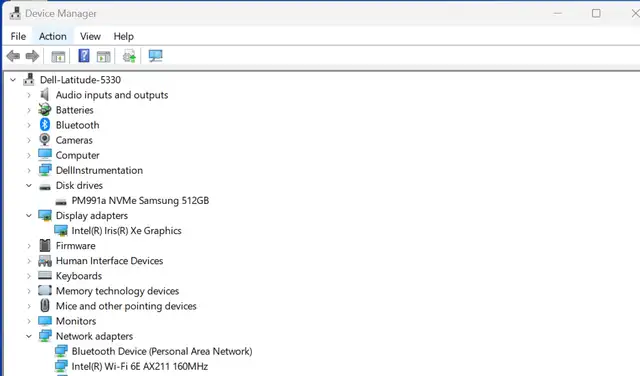Click the Disk drives category icon

(x=45, y=187)
